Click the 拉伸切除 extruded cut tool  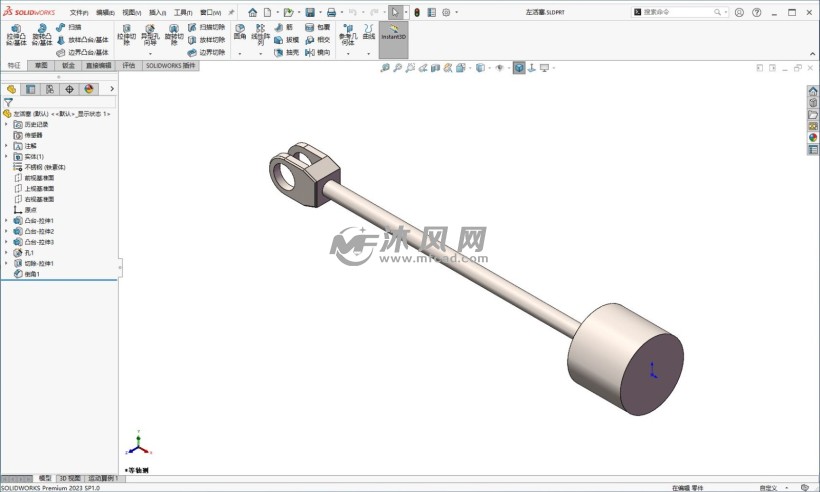coord(126,35)
